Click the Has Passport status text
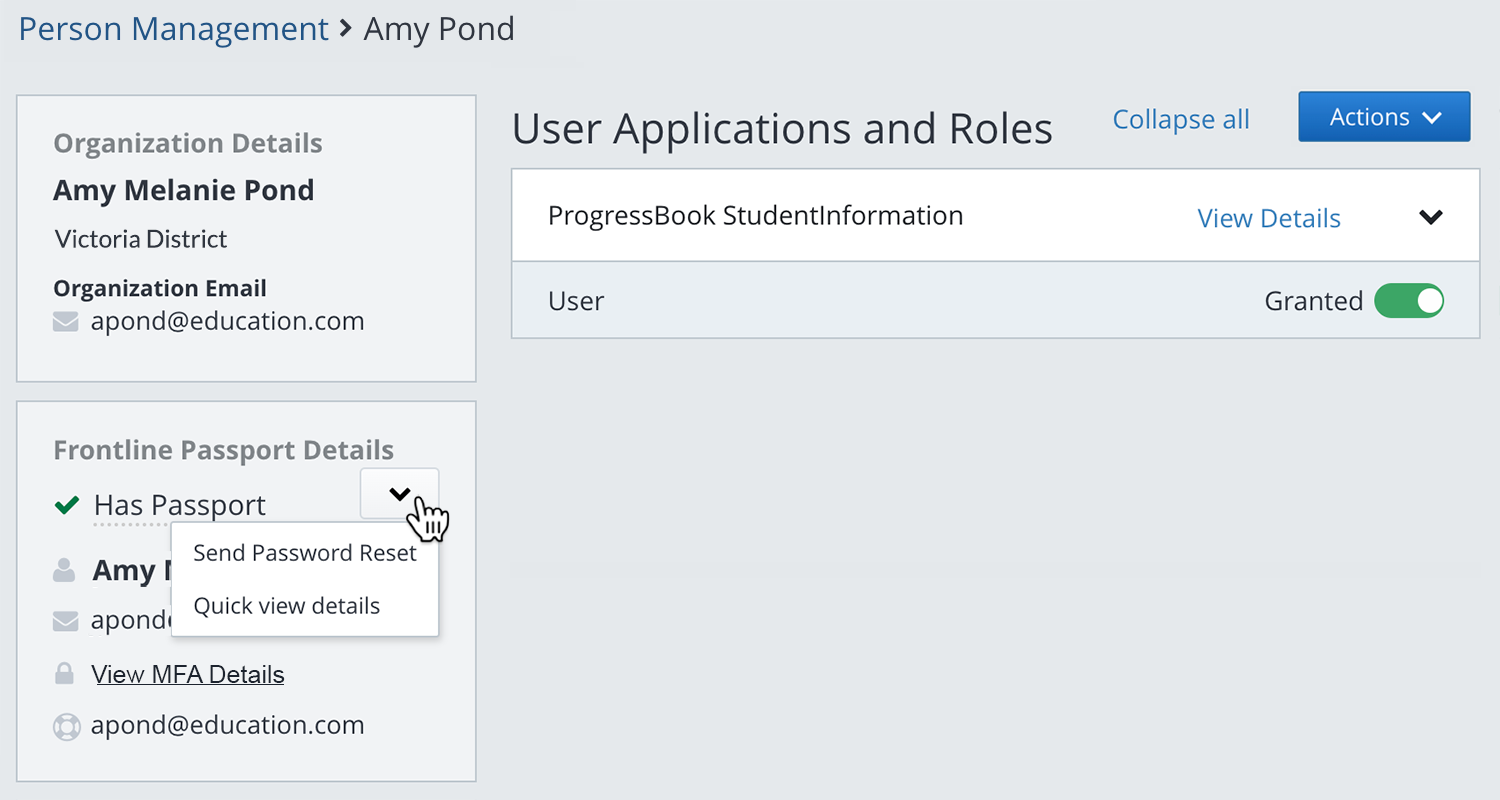 tap(180, 506)
